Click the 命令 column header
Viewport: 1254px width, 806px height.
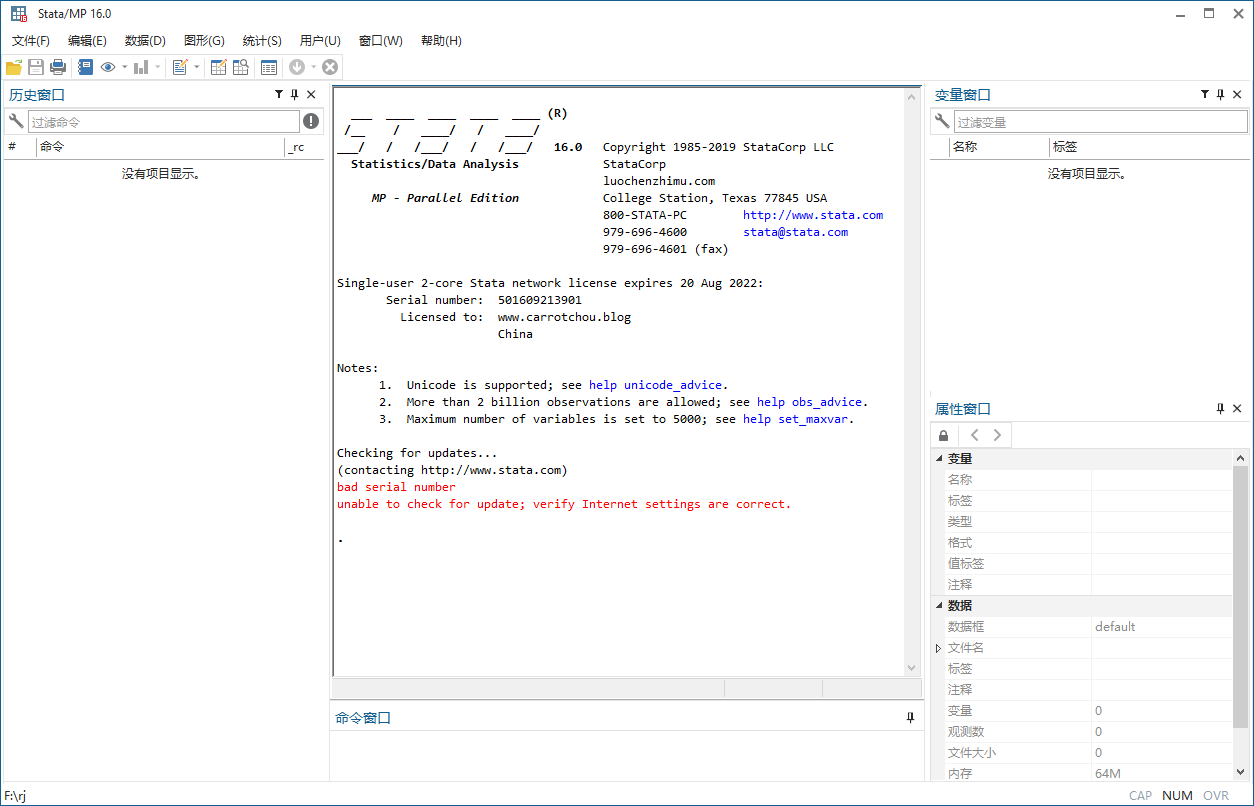(x=160, y=147)
